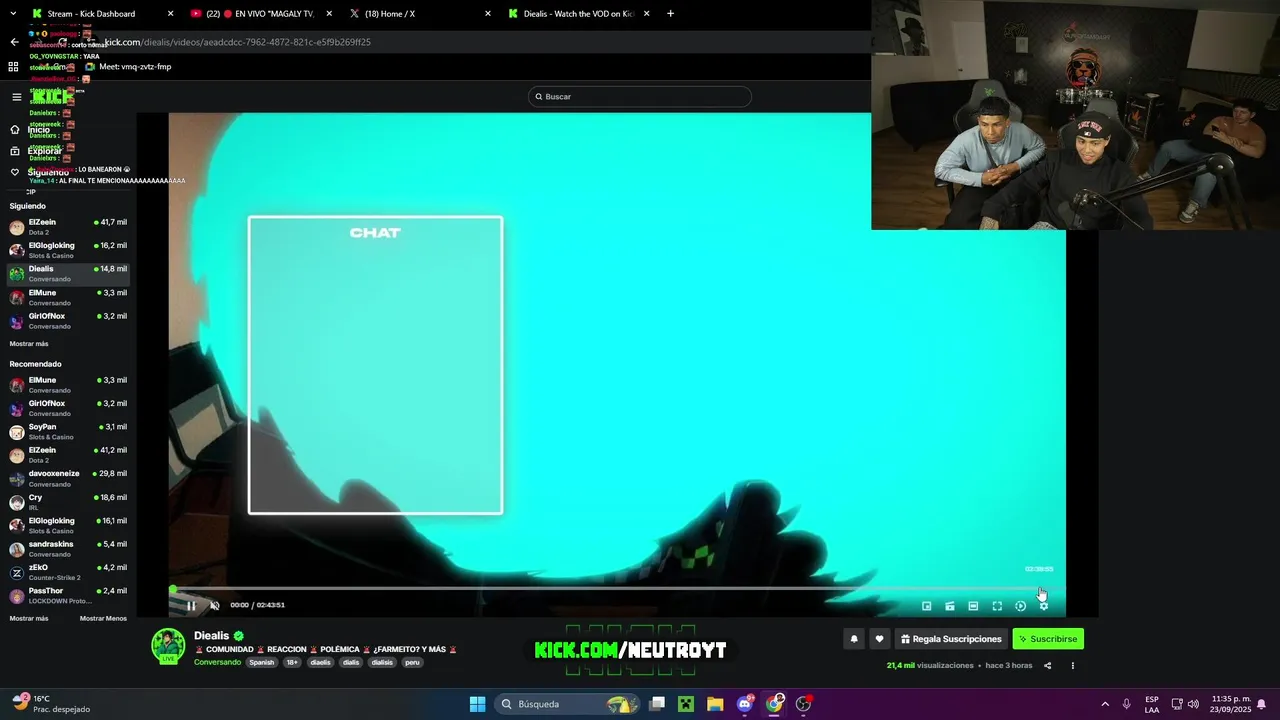Viewport: 1280px width, 720px height.
Task: Open Chrome from the taskbar
Action: click(774, 704)
